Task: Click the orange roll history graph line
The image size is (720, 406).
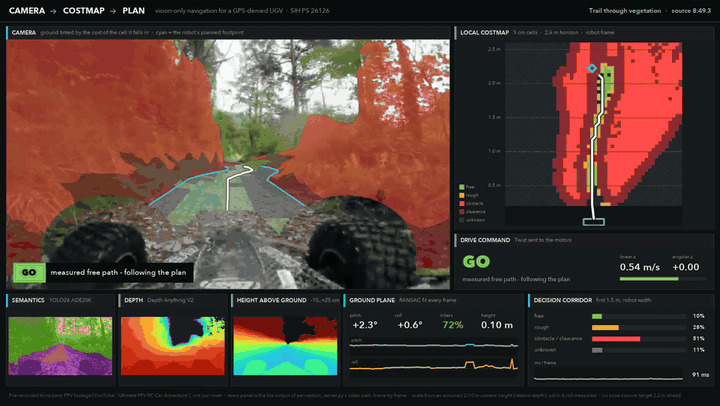Action: [x=433, y=366]
